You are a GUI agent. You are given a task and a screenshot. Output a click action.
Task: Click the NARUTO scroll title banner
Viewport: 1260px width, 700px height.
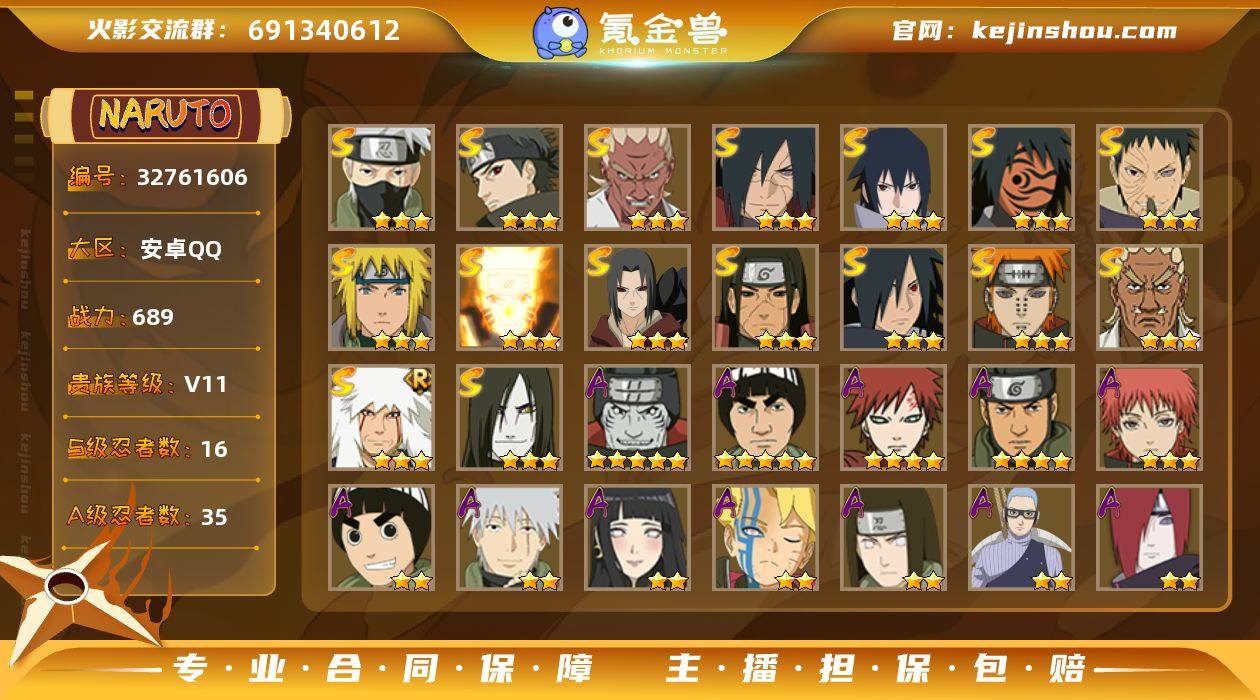[x=165, y=114]
